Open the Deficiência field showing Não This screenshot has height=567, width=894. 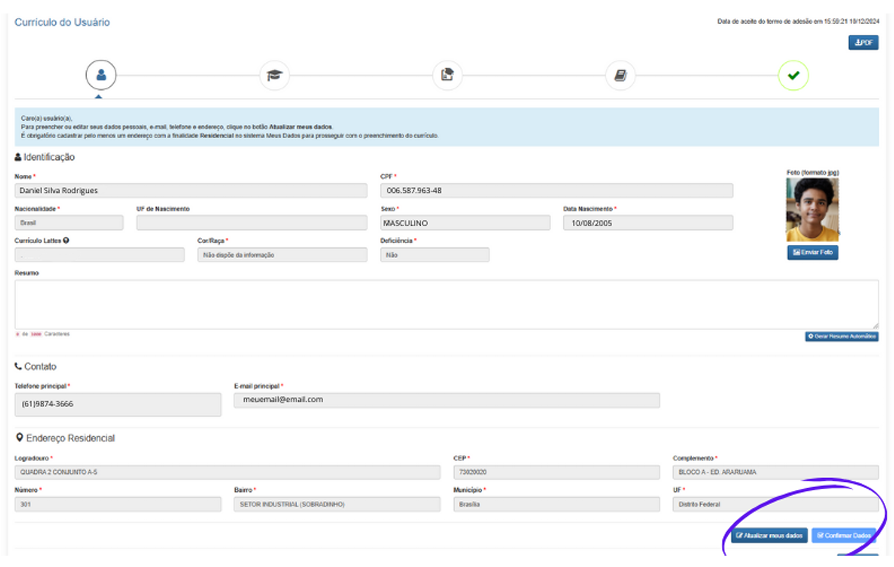pos(434,255)
